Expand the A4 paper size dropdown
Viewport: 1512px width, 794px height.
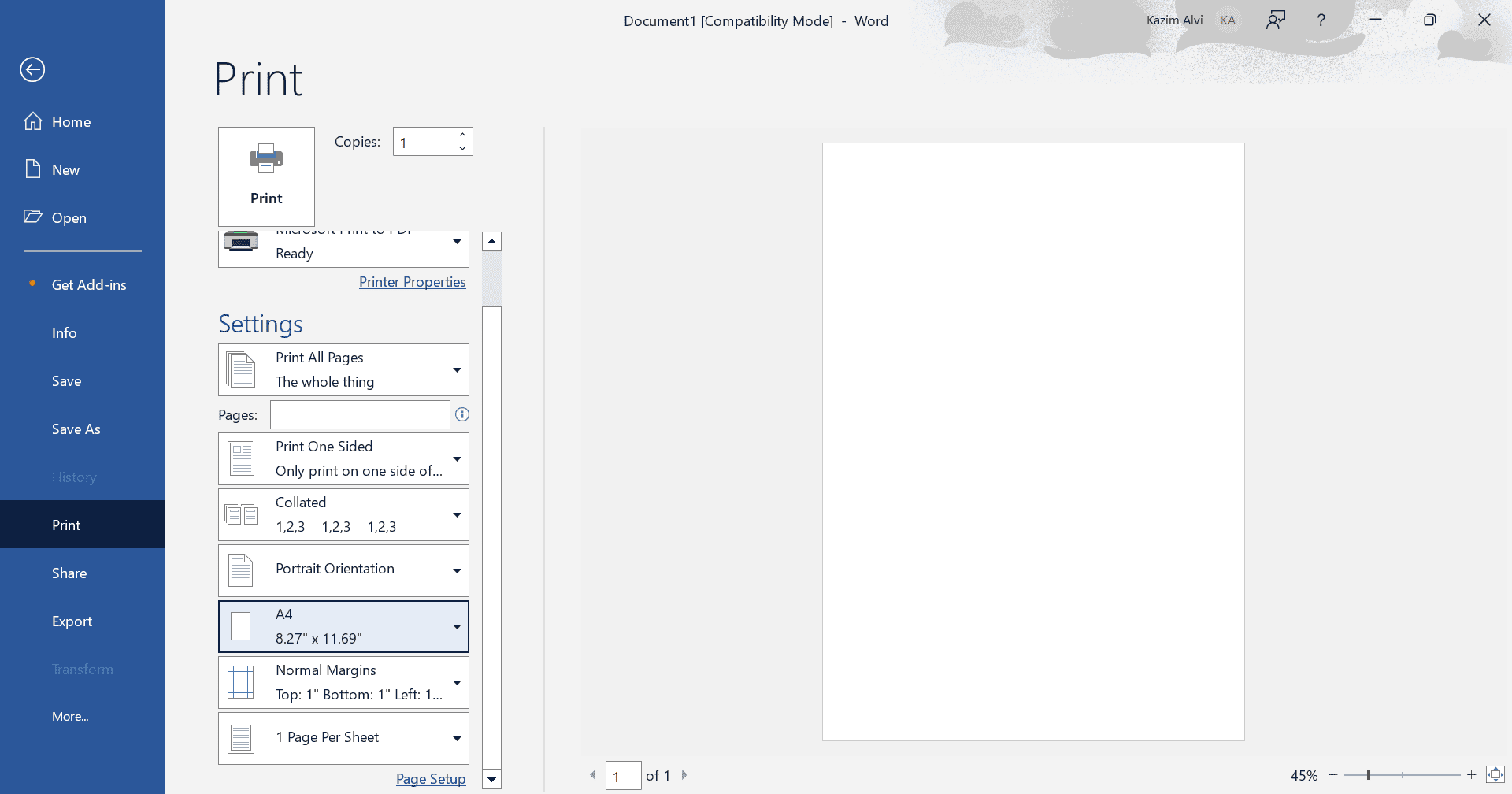point(343,626)
